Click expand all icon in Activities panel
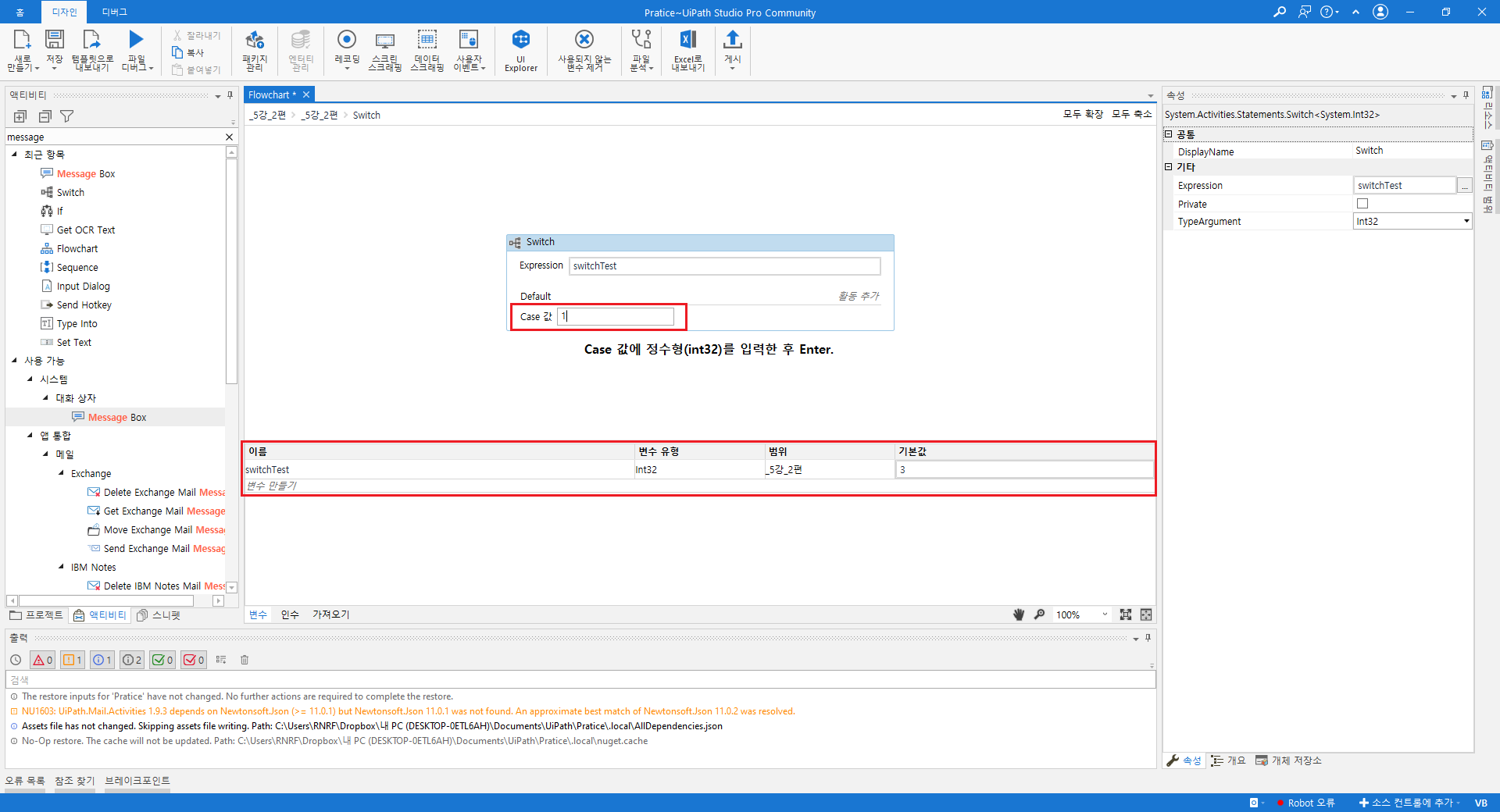Screen dimensions: 1500x812 point(20,116)
